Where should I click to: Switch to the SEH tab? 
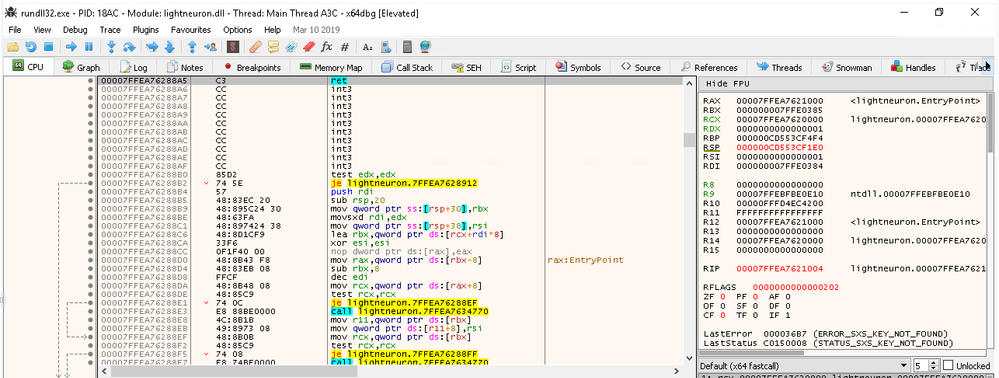click(x=466, y=67)
